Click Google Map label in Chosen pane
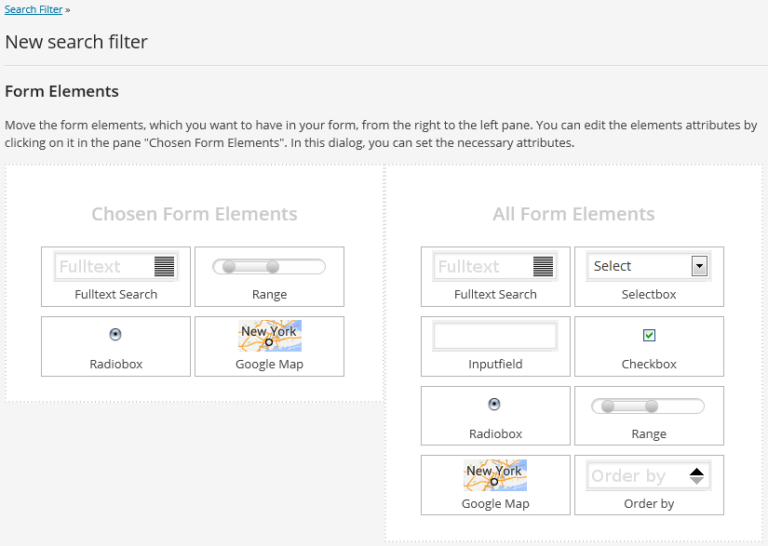This screenshot has width=768, height=546. [x=269, y=364]
